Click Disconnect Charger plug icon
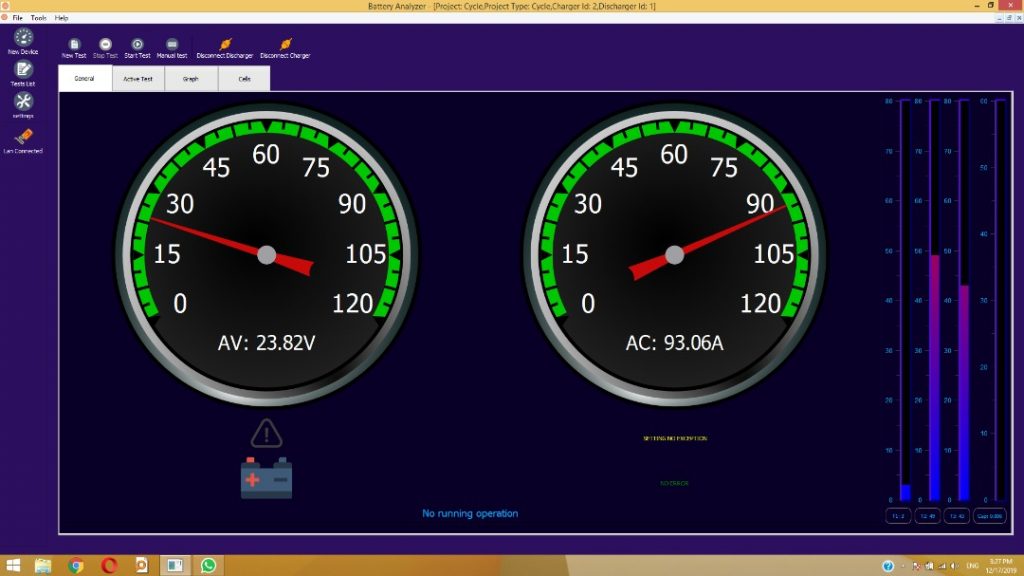1024x576 pixels. (286, 45)
